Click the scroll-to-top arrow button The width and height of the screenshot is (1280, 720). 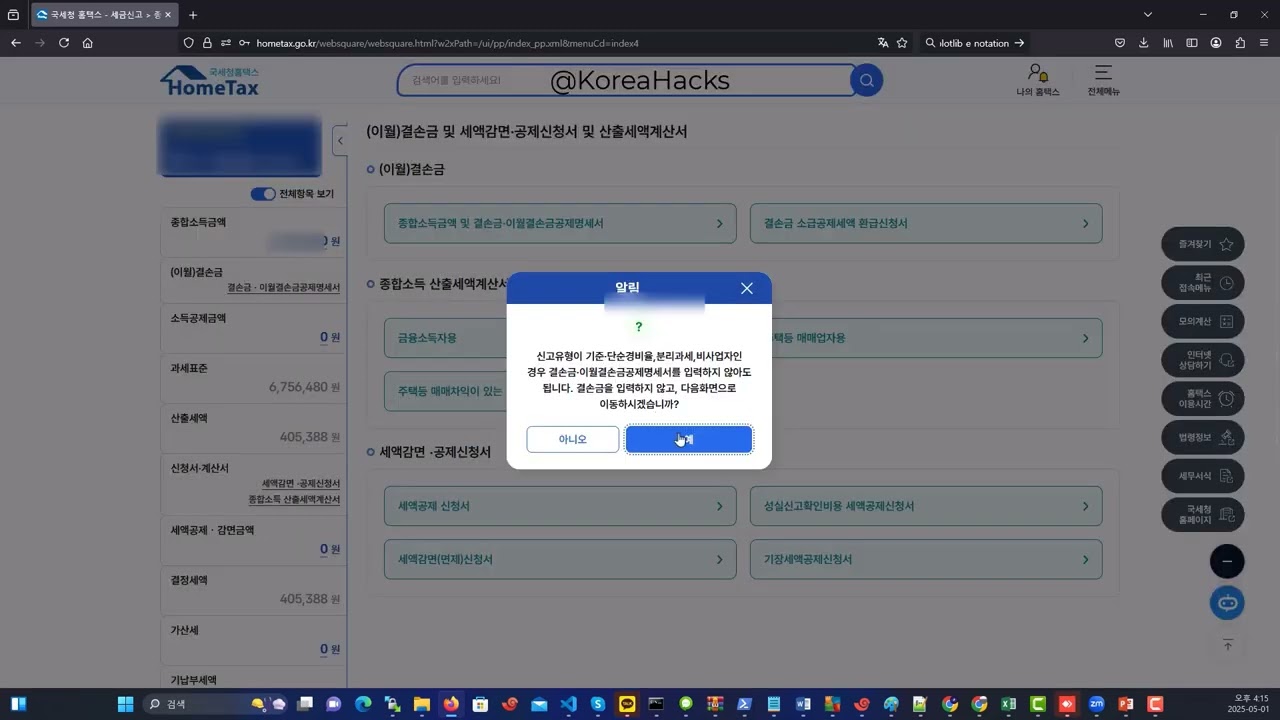[x=1228, y=646]
